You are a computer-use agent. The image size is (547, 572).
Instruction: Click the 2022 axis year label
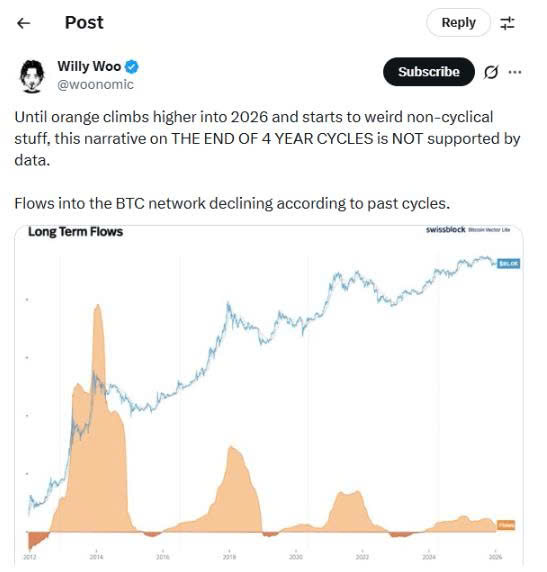pyautogui.click(x=362, y=557)
